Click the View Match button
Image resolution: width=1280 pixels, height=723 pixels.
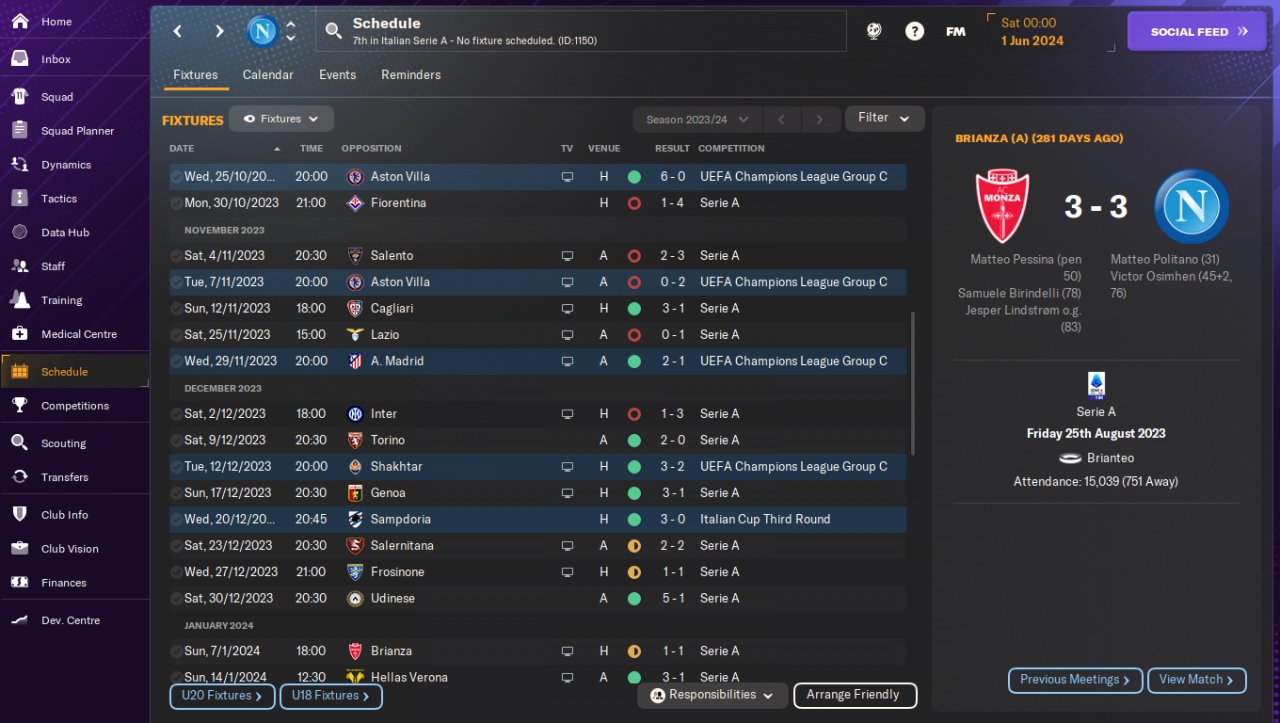coord(1197,680)
